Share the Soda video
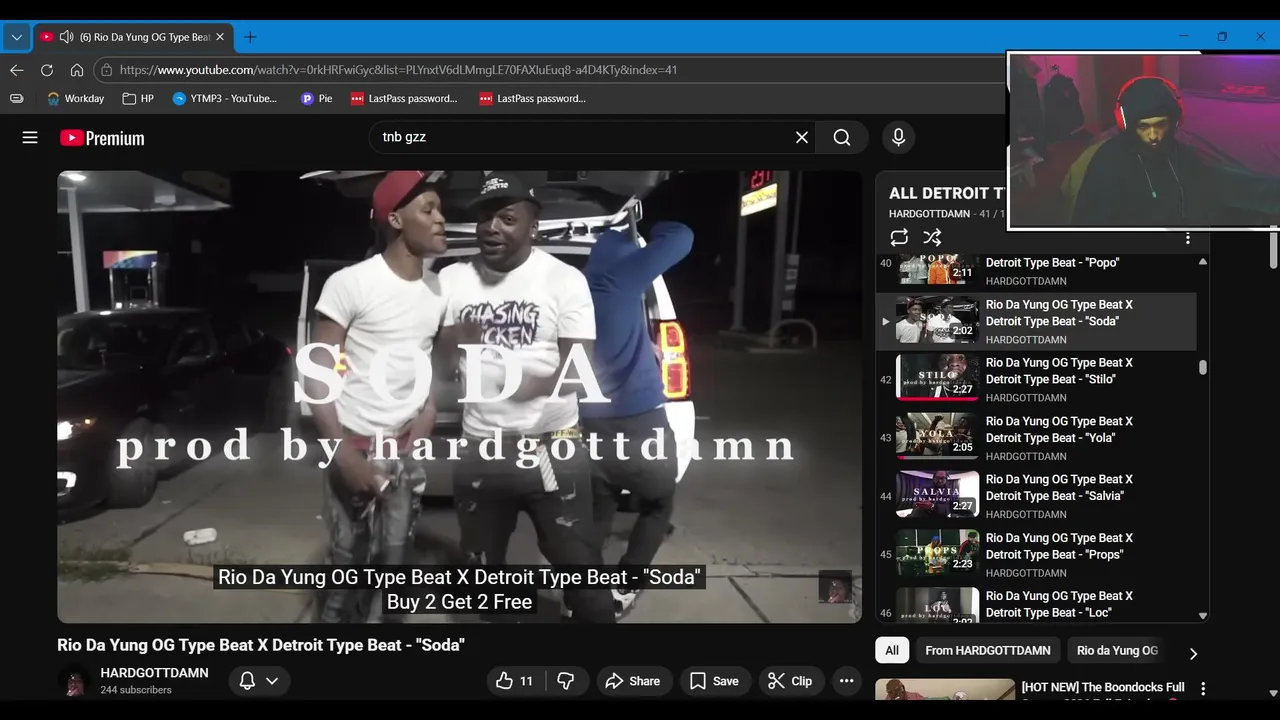Screen dimensions: 1280x720 coord(633,681)
